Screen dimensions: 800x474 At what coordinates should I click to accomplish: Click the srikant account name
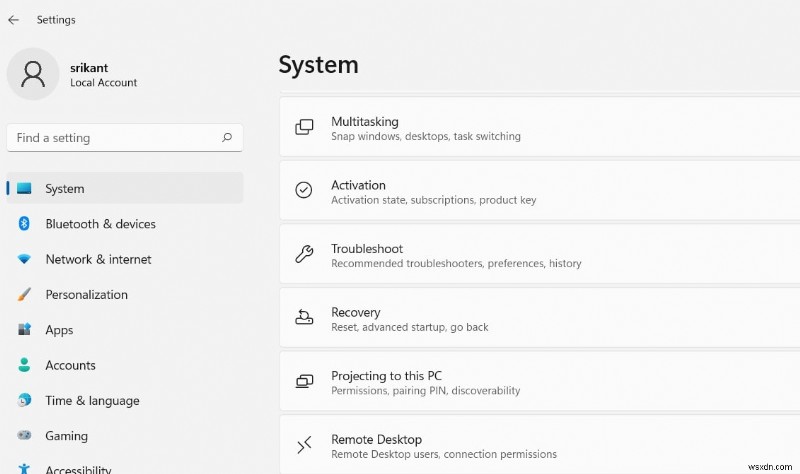click(x=89, y=68)
